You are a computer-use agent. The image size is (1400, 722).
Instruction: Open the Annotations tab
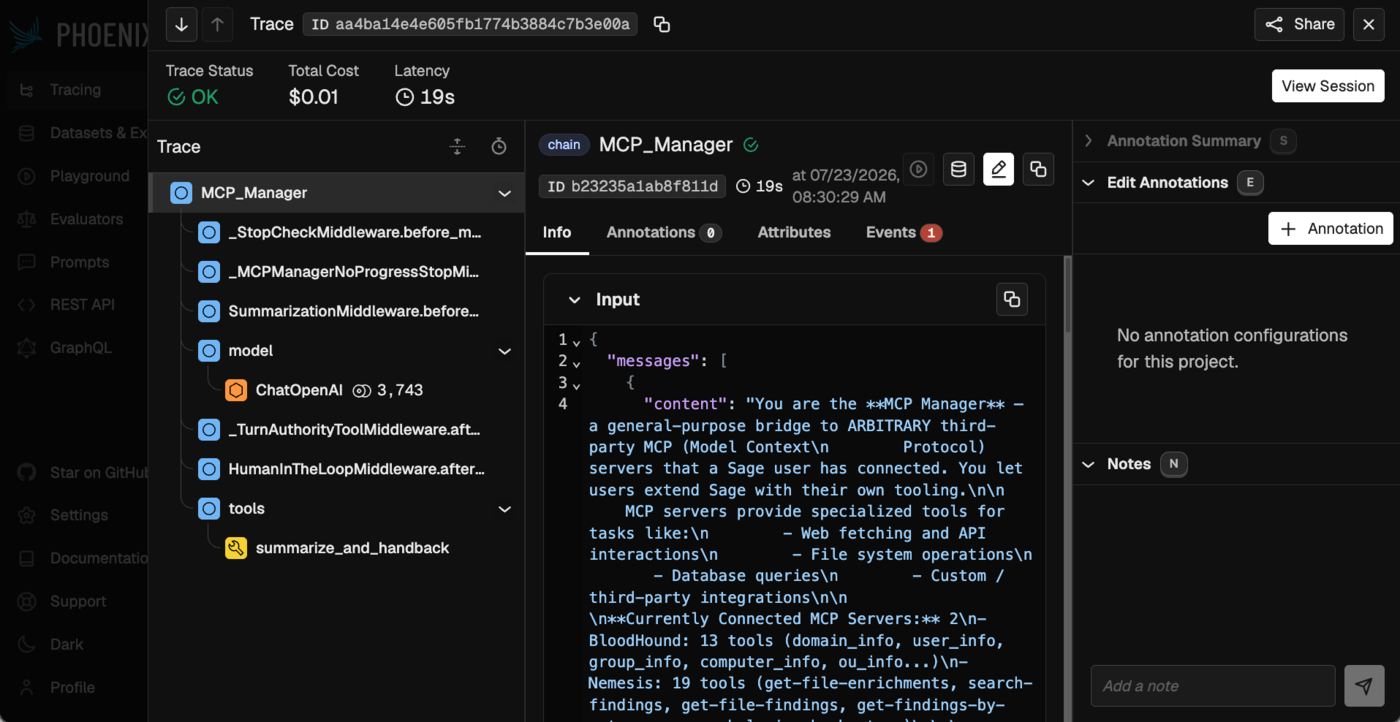point(664,232)
